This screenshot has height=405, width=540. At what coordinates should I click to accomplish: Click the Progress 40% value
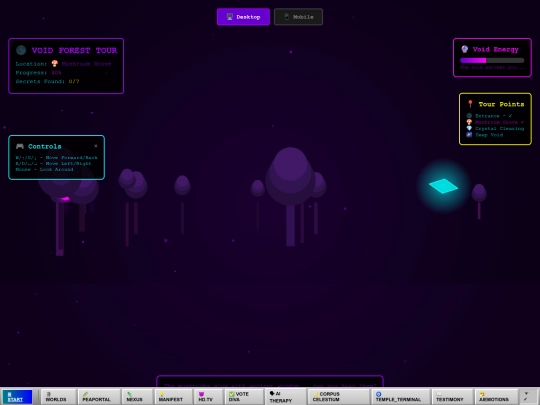coord(56,73)
